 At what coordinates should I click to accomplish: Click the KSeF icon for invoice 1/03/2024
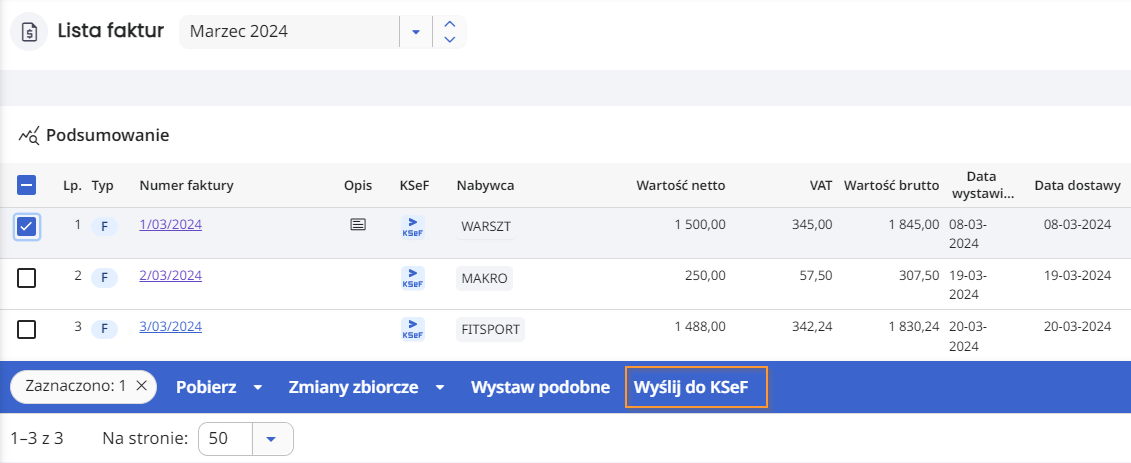[413, 226]
